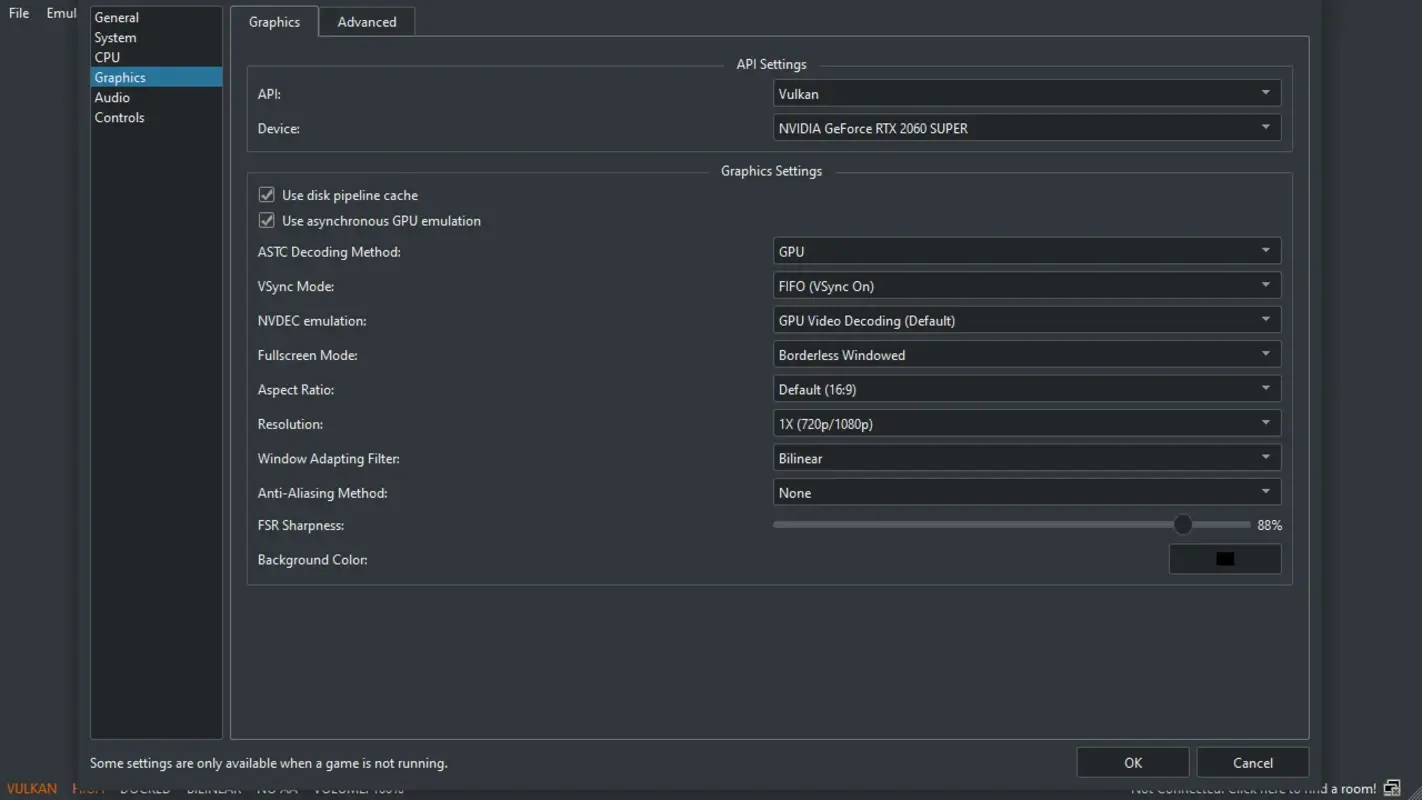This screenshot has width=1422, height=800.
Task: Confirm settings with the OK button
Action: [1132, 762]
